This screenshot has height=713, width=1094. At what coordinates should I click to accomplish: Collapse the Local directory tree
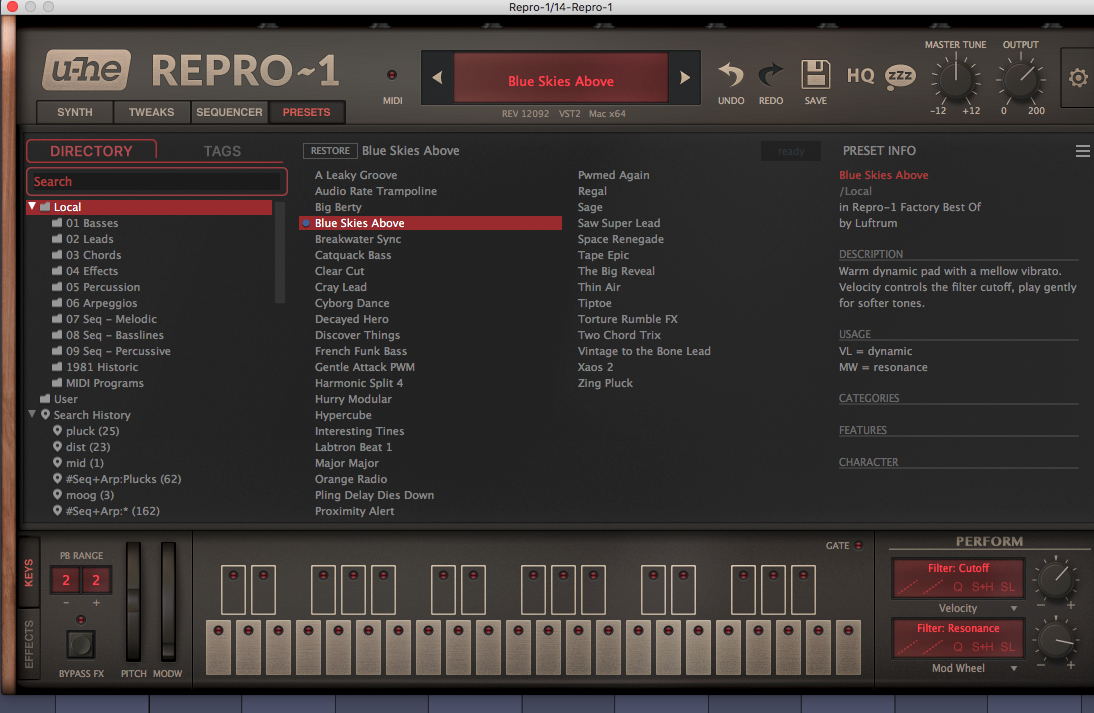coord(32,207)
